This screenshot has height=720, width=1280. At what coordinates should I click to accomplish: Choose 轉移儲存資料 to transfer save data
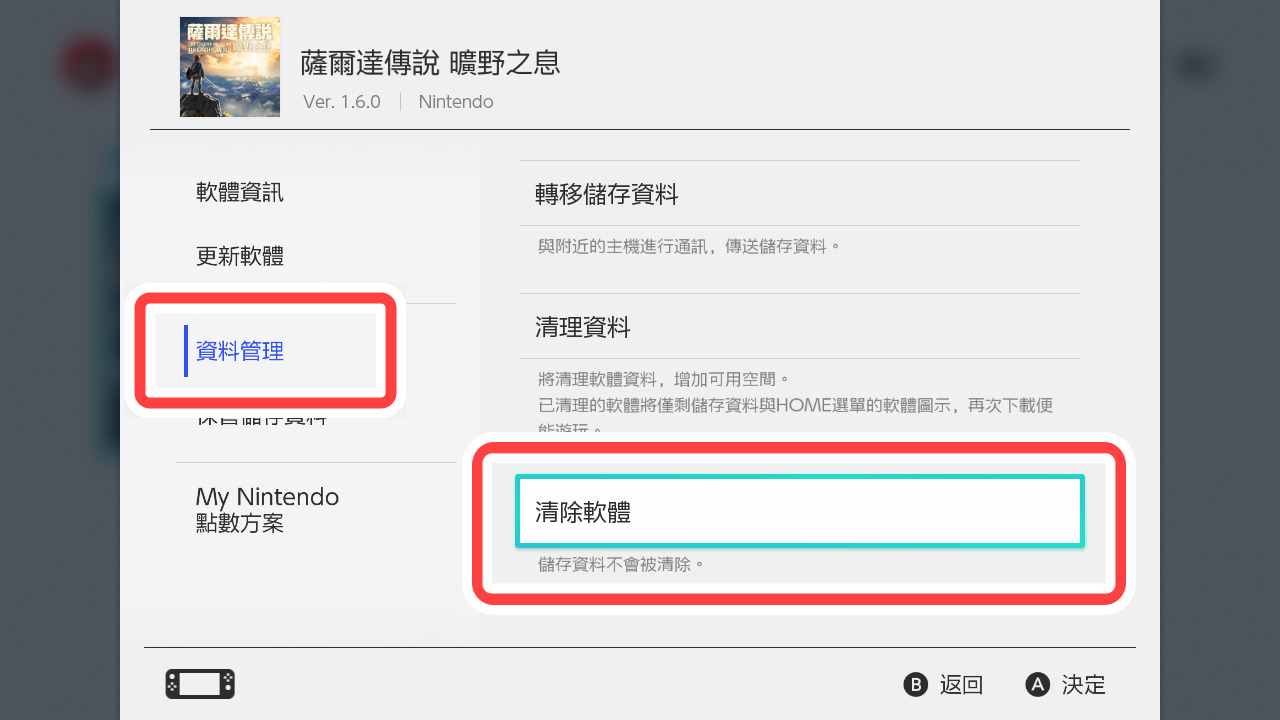click(604, 194)
